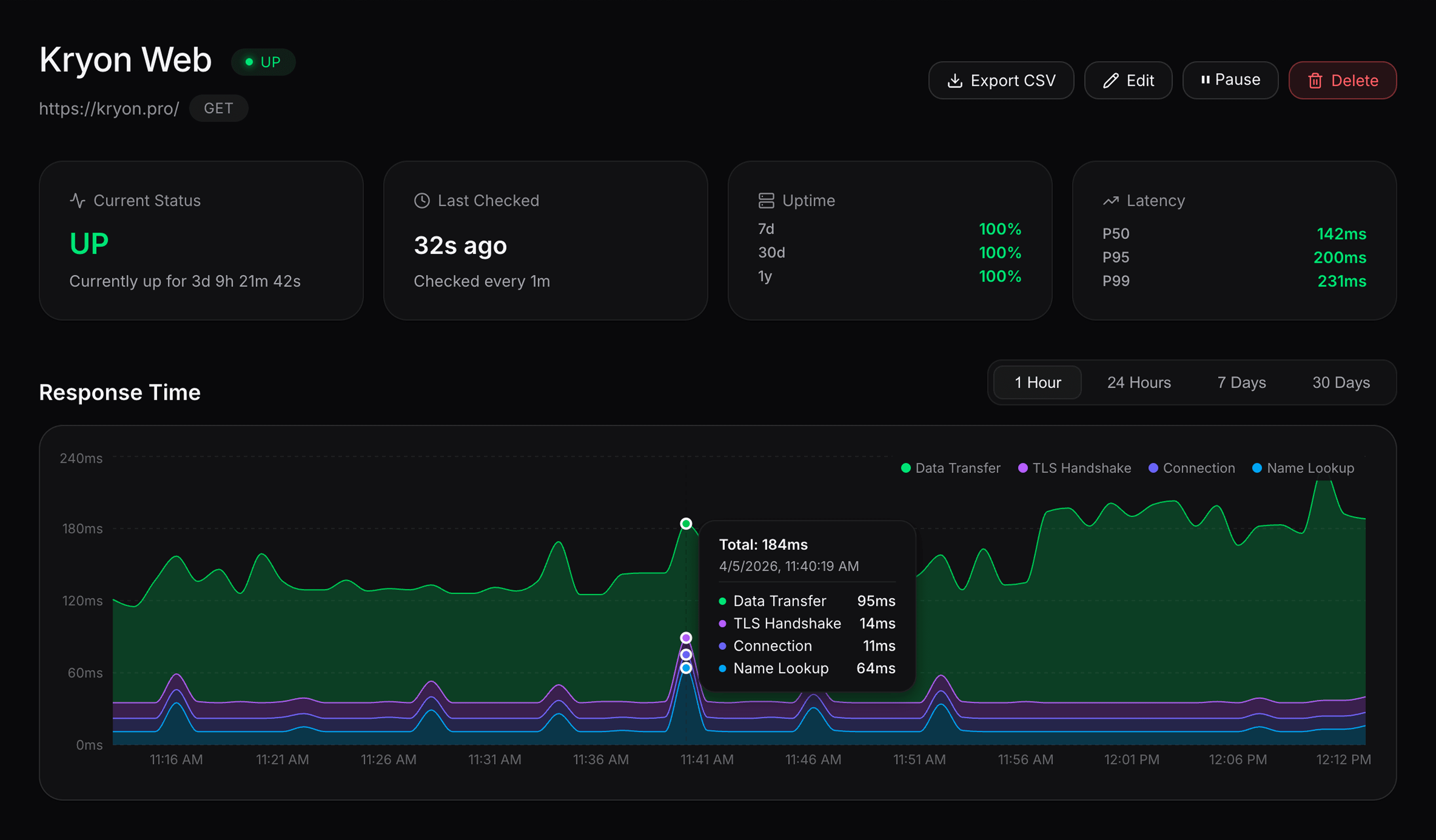
Task: Click the tooltip Data Transfer 95ms row
Action: 807,601
